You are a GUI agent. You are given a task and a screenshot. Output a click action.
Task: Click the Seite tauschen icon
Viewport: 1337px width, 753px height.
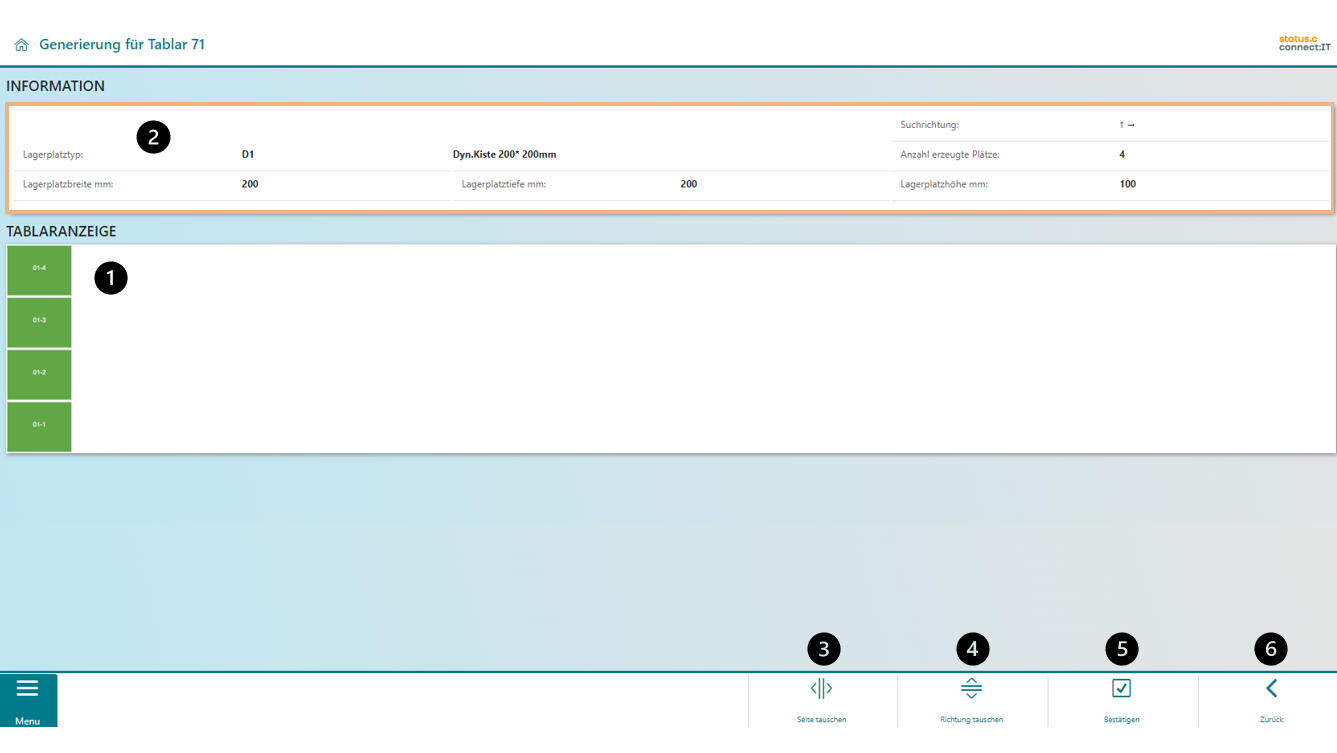pyautogui.click(x=821, y=689)
